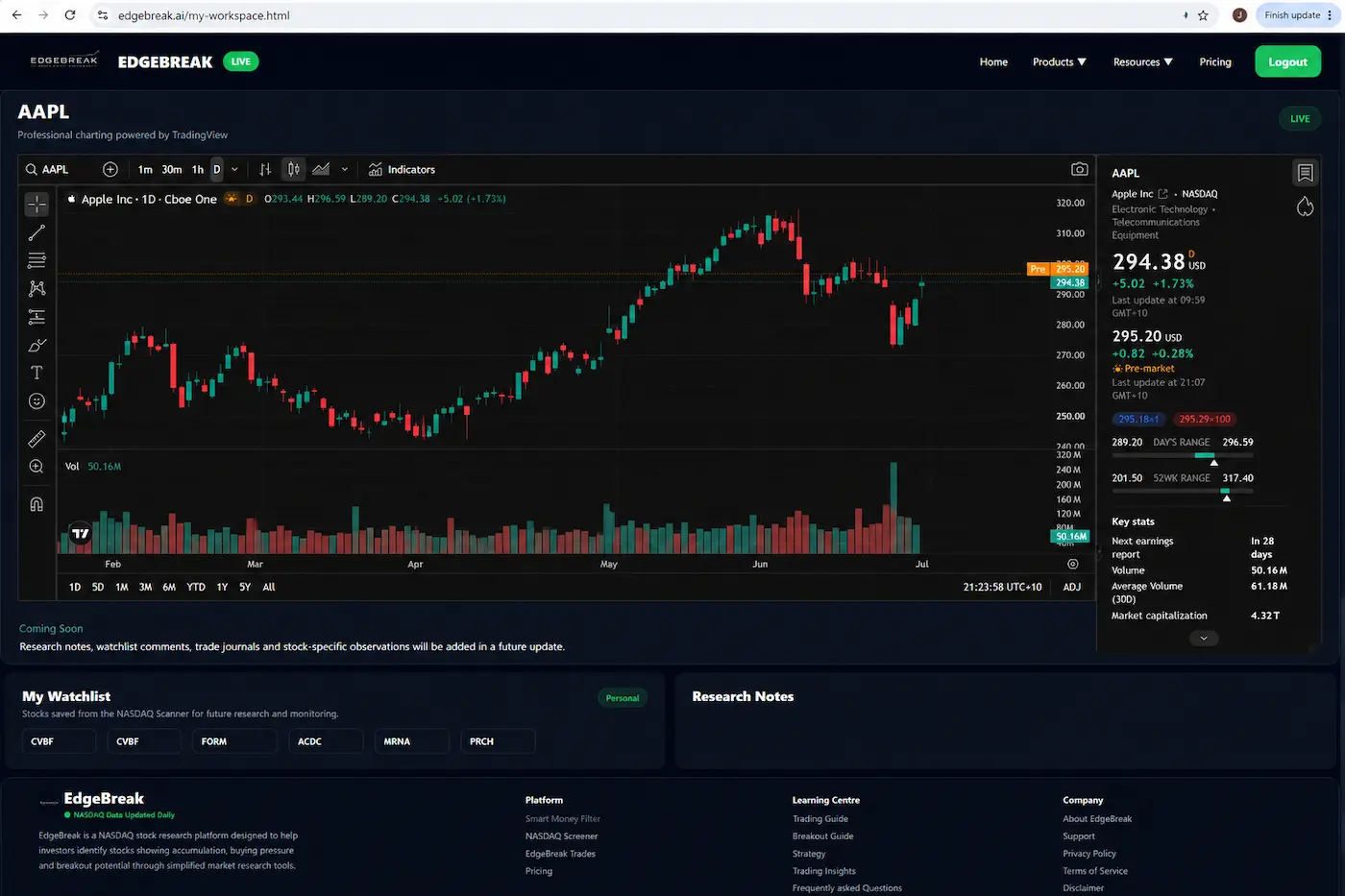Select the 1h interval

tap(198, 169)
